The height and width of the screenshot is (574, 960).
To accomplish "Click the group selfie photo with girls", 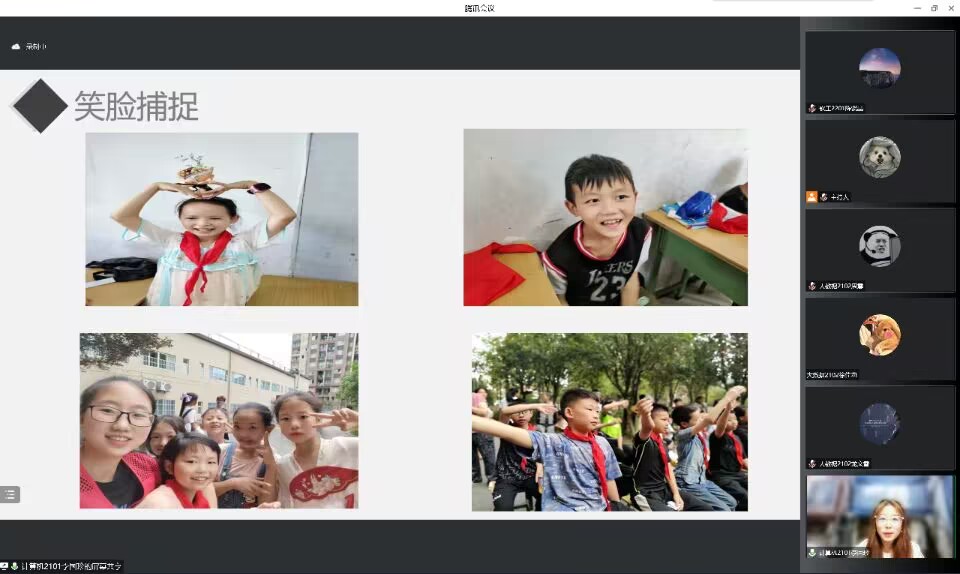I will pos(218,421).
